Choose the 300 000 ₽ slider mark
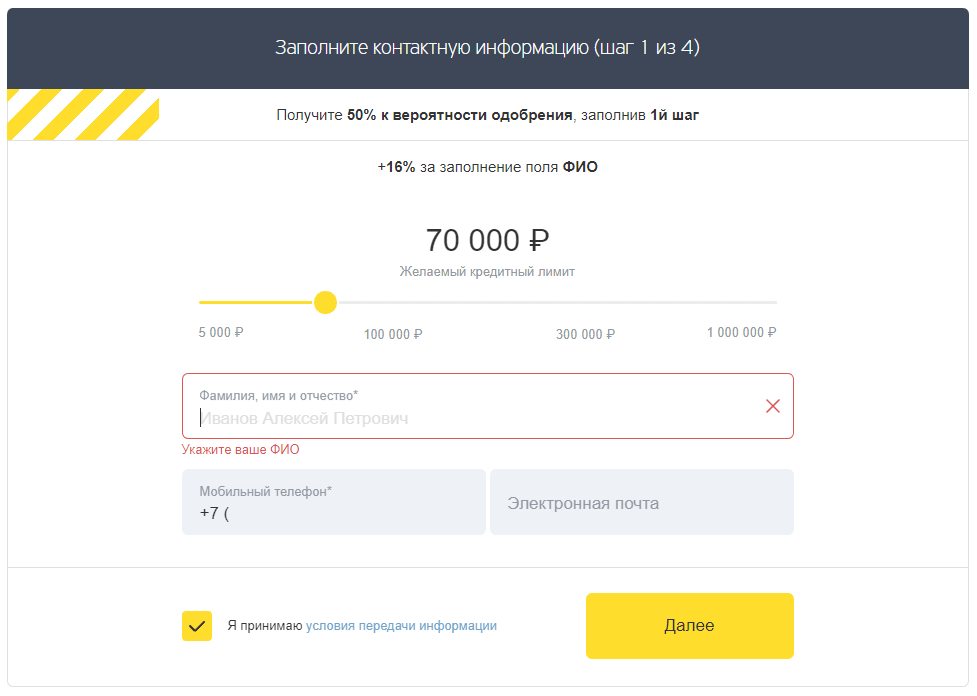This screenshot has height=696, width=977. [x=585, y=334]
